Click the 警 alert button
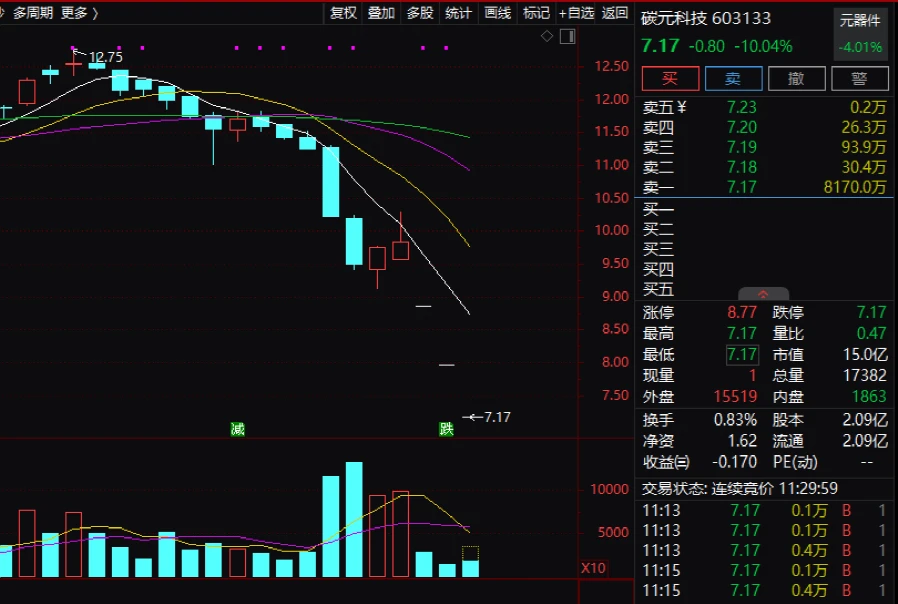This screenshot has width=898, height=604. pos(859,79)
